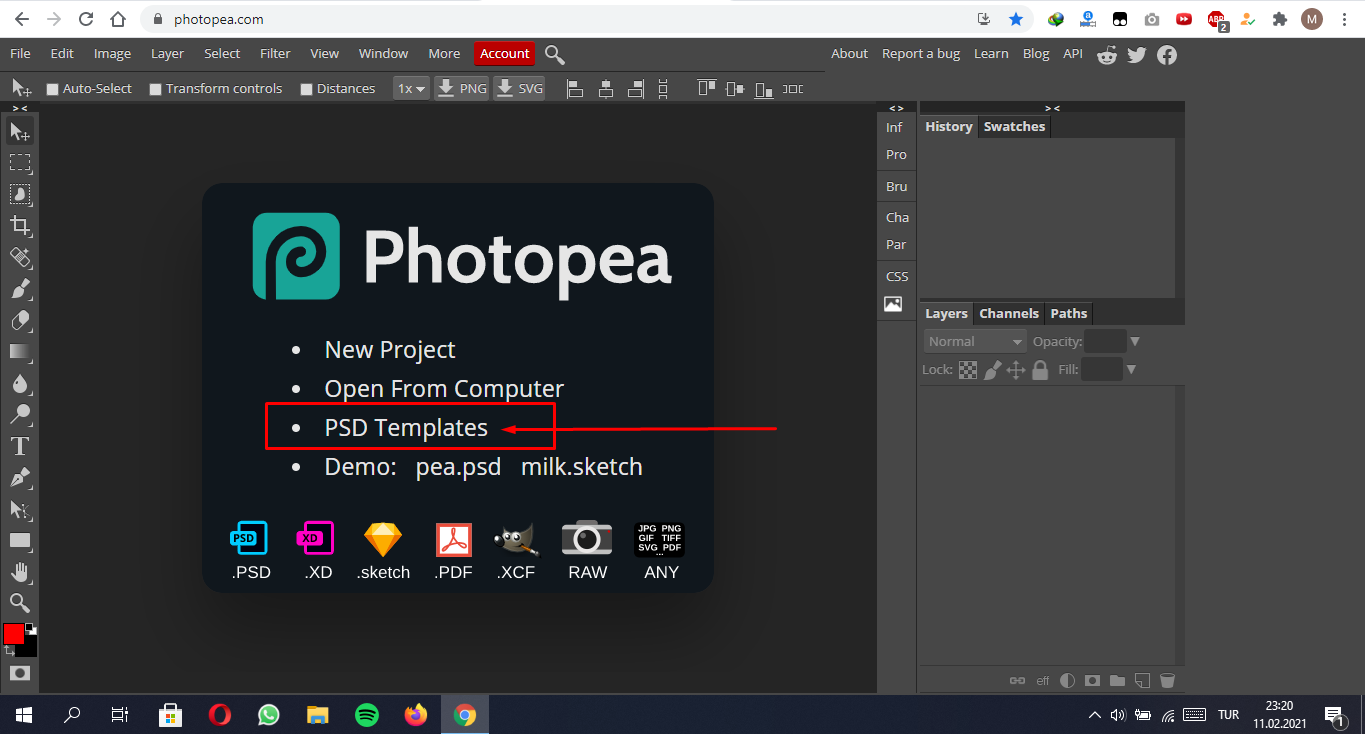Toggle lock position
1365x734 pixels.
pyautogui.click(x=1016, y=370)
